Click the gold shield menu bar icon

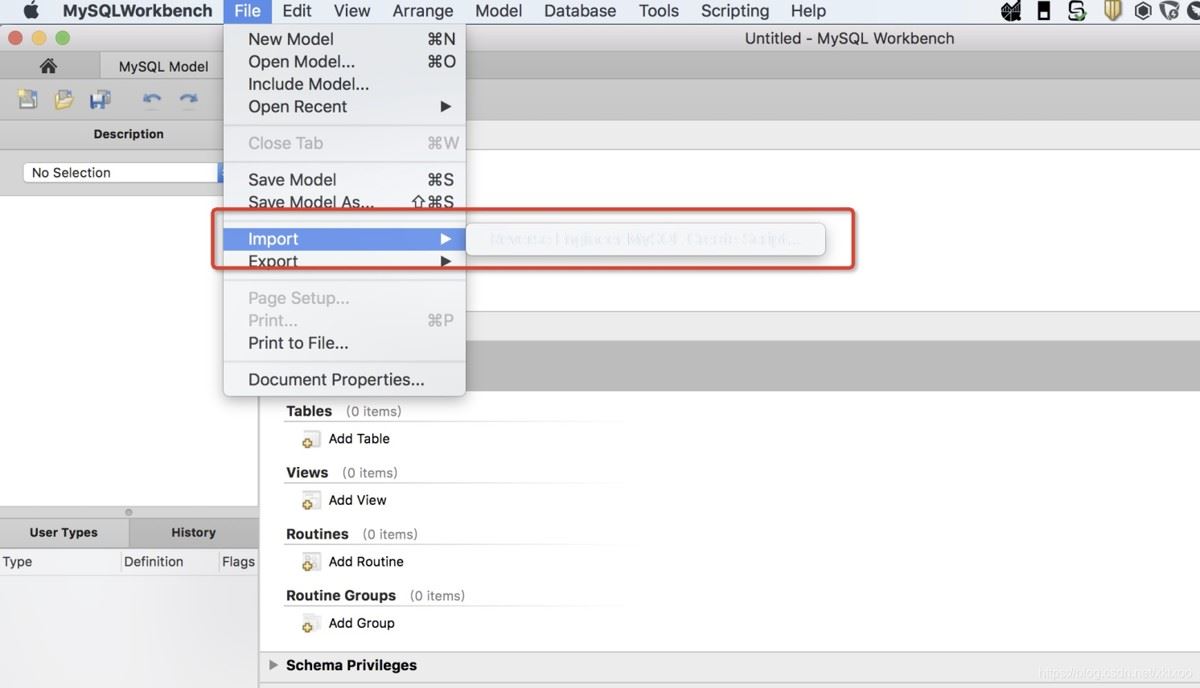click(1112, 11)
